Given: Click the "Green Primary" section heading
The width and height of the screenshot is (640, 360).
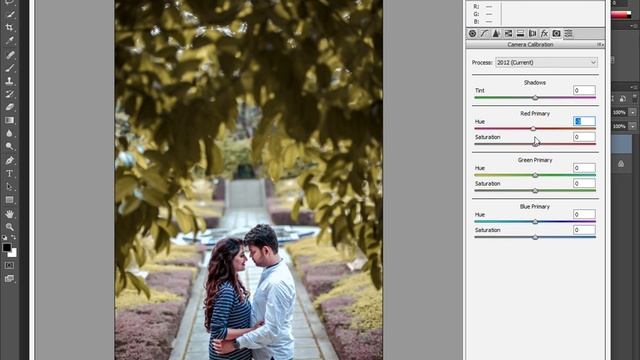Looking at the screenshot, I should point(535,160).
